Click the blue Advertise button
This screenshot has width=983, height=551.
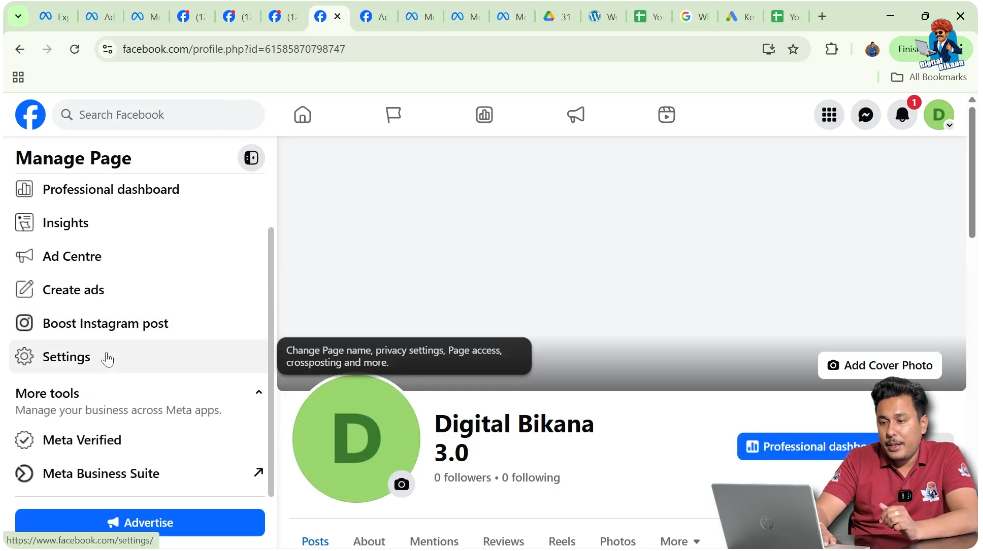click(140, 522)
